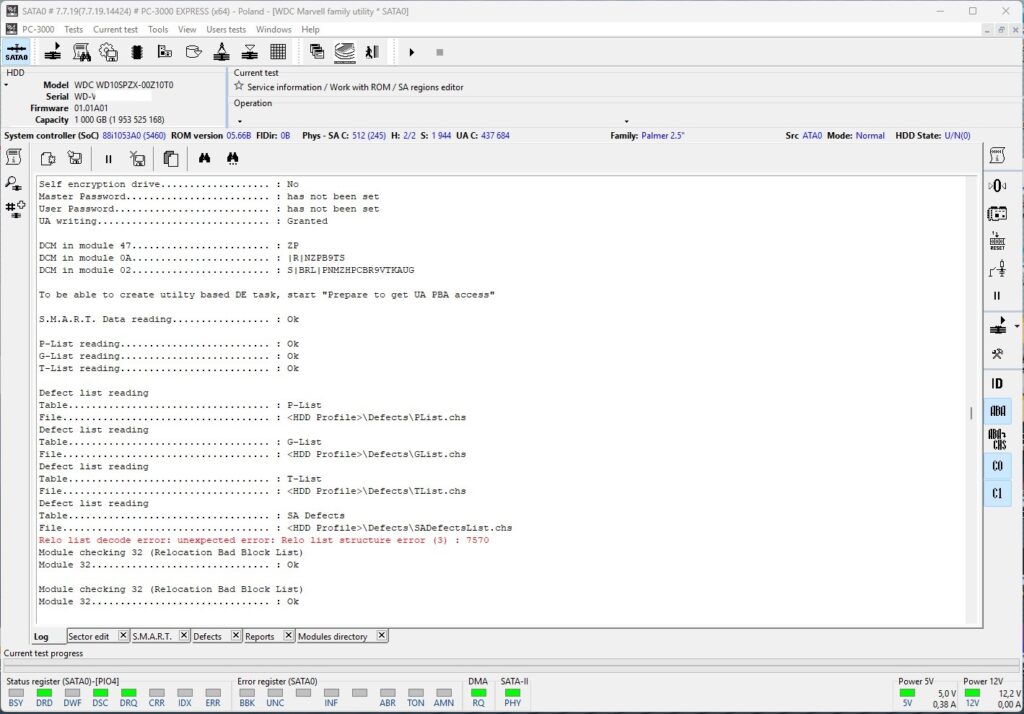
Task: Click the magnifier-over-disk icon in left sidebar
Action: pos(13,184)
